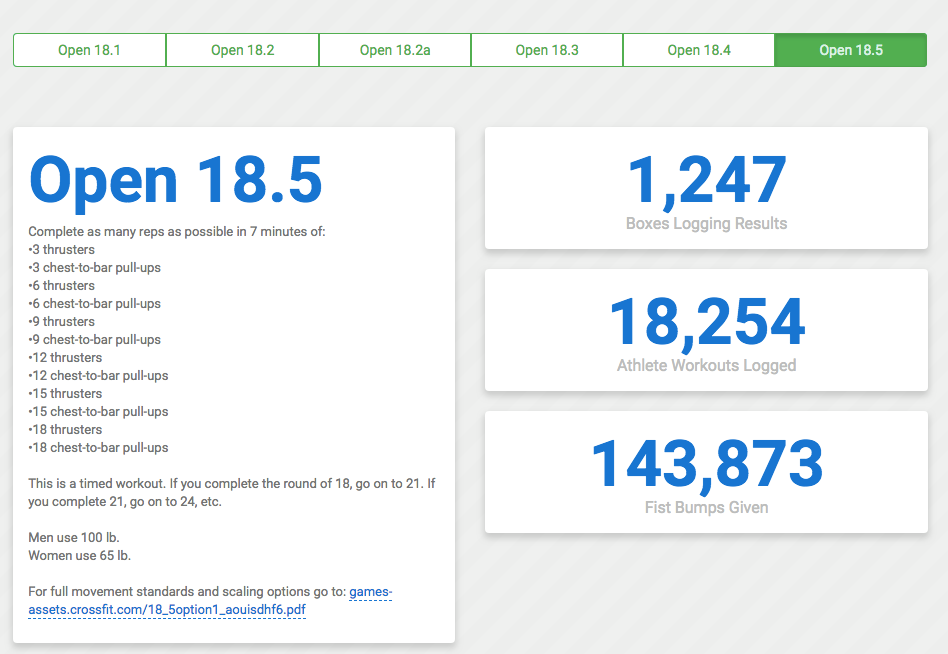Viewport: 948px width, 654px height.
Task: Click the '3 thrusters' line
Action: pyautogui.click(x=62, y=250)
